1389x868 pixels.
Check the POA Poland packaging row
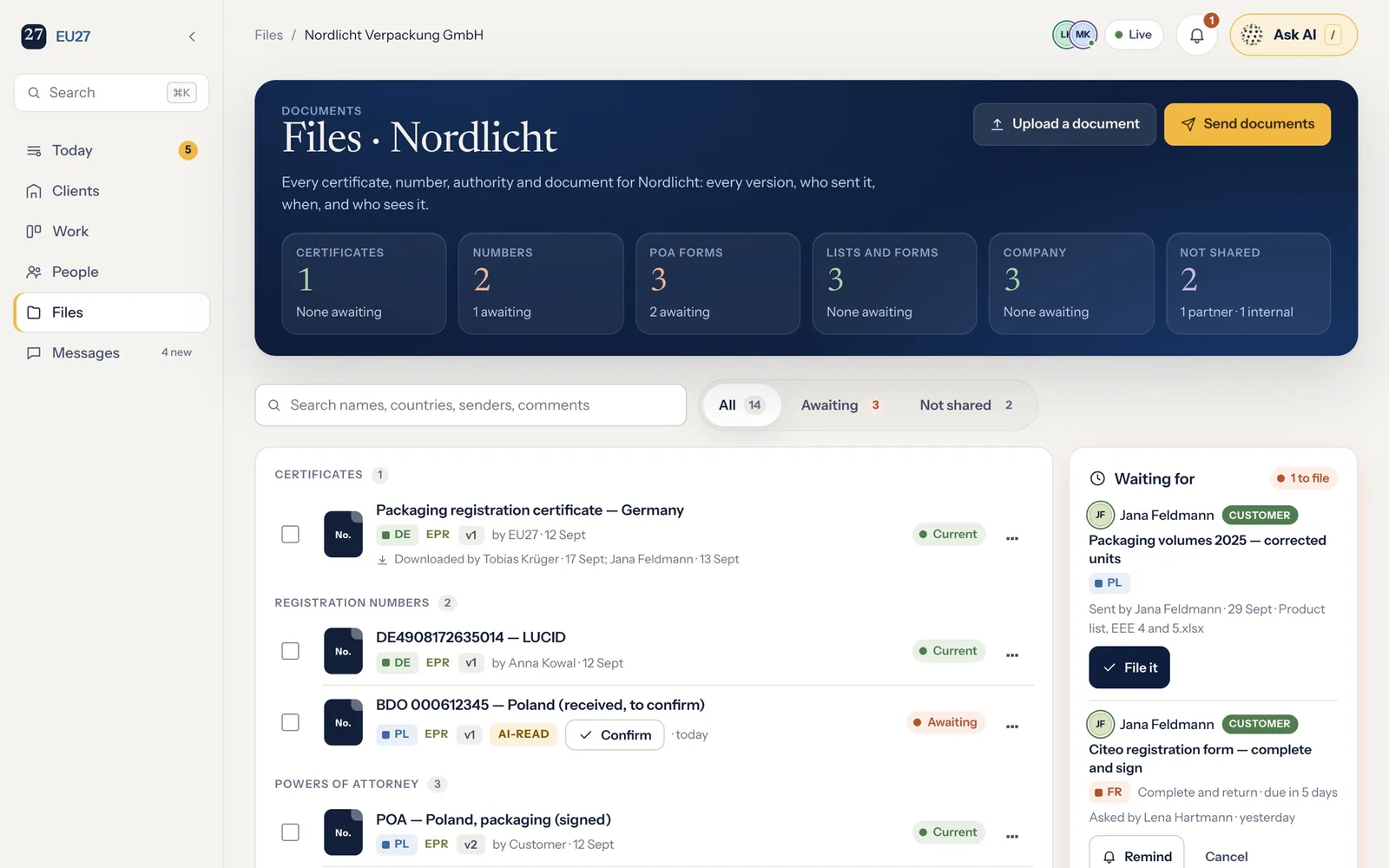[291, 832]
